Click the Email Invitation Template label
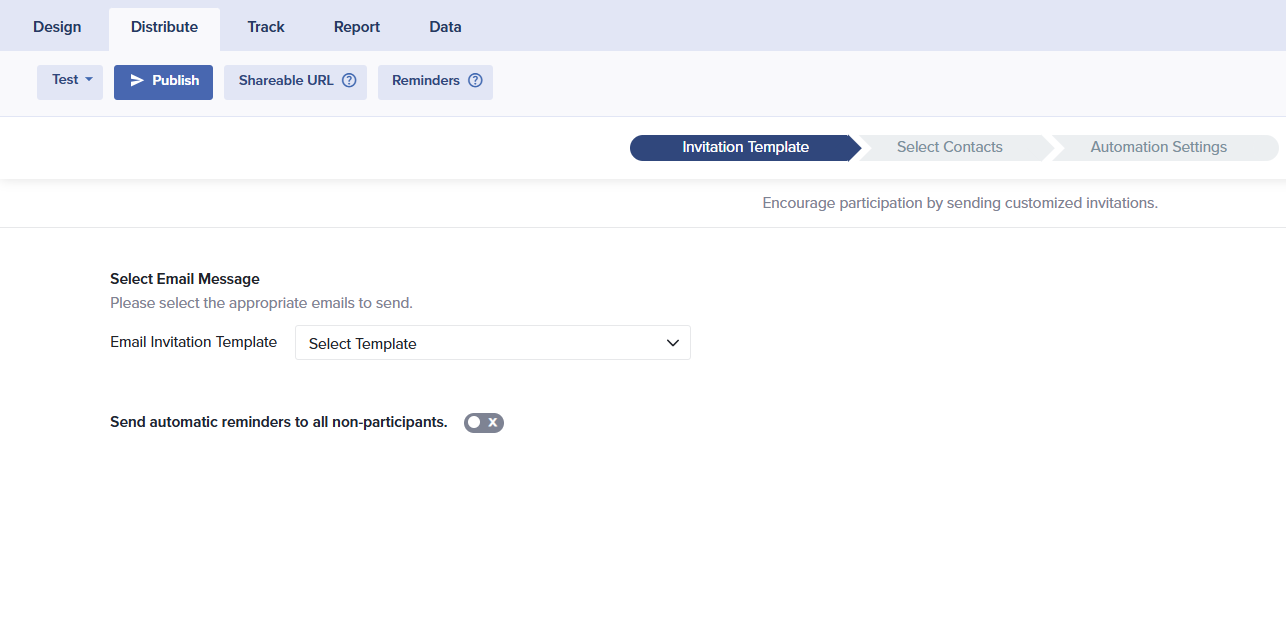 coord(193,342)
